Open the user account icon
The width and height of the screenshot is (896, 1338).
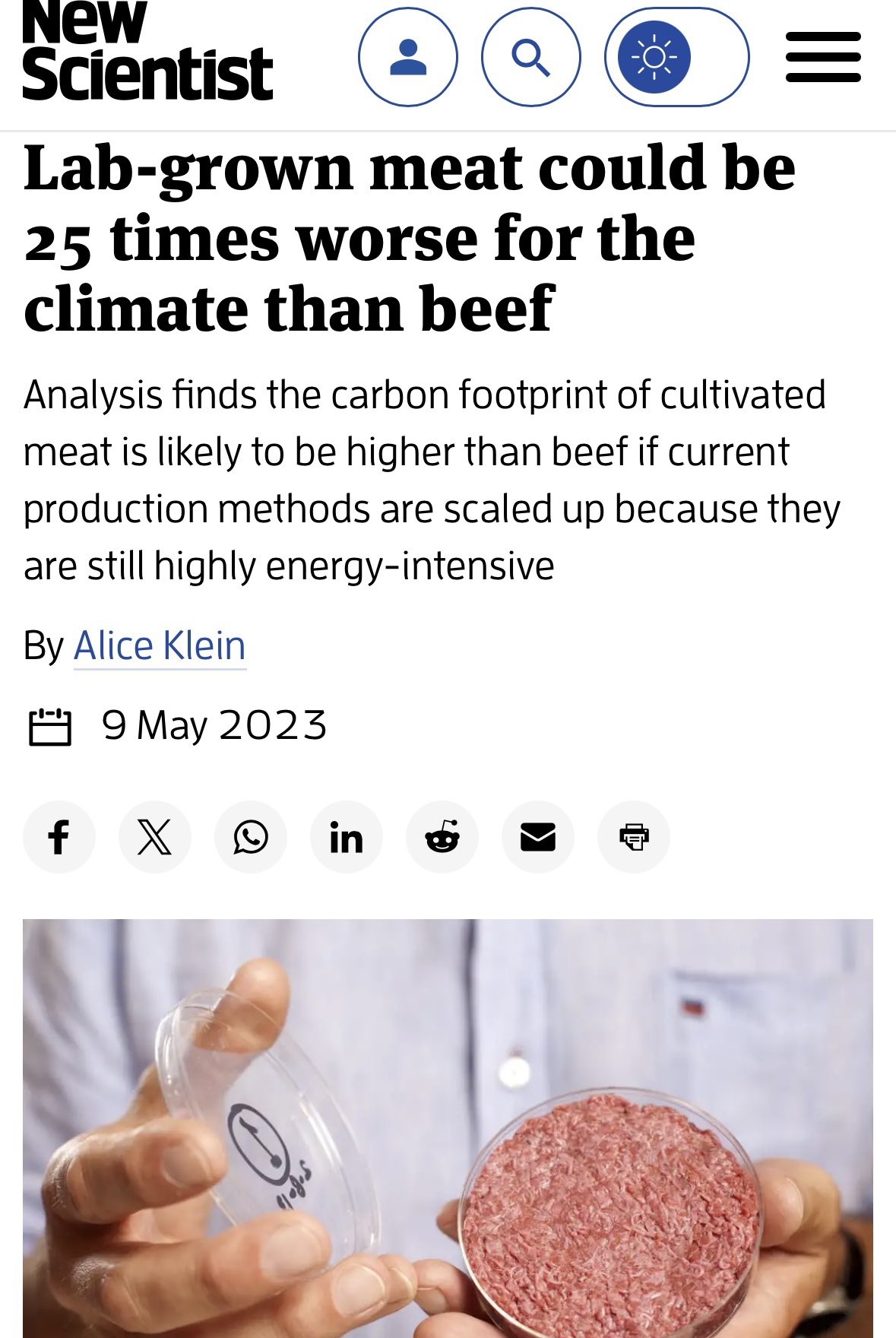tap(408, 57)
